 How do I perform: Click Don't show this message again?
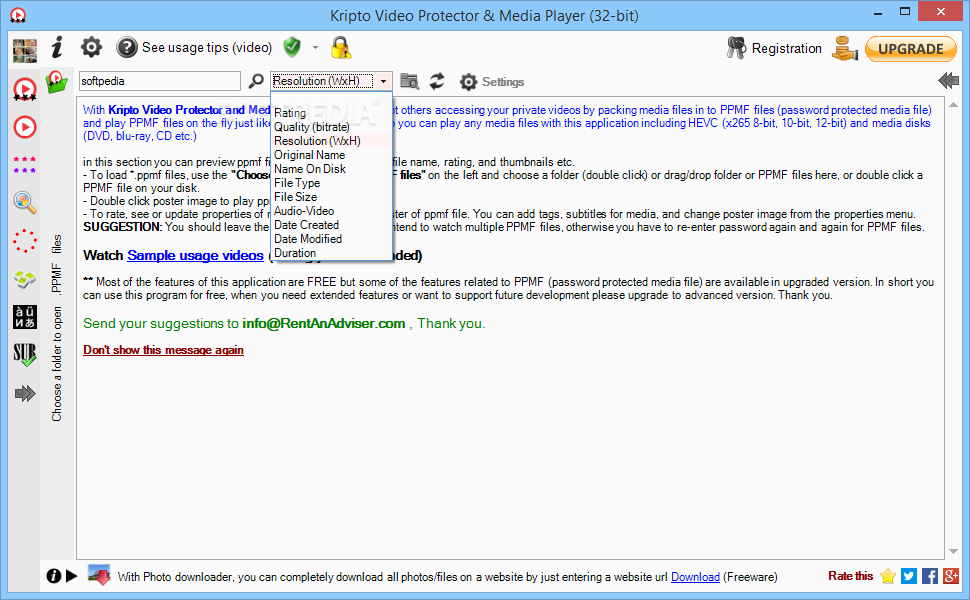163,350
